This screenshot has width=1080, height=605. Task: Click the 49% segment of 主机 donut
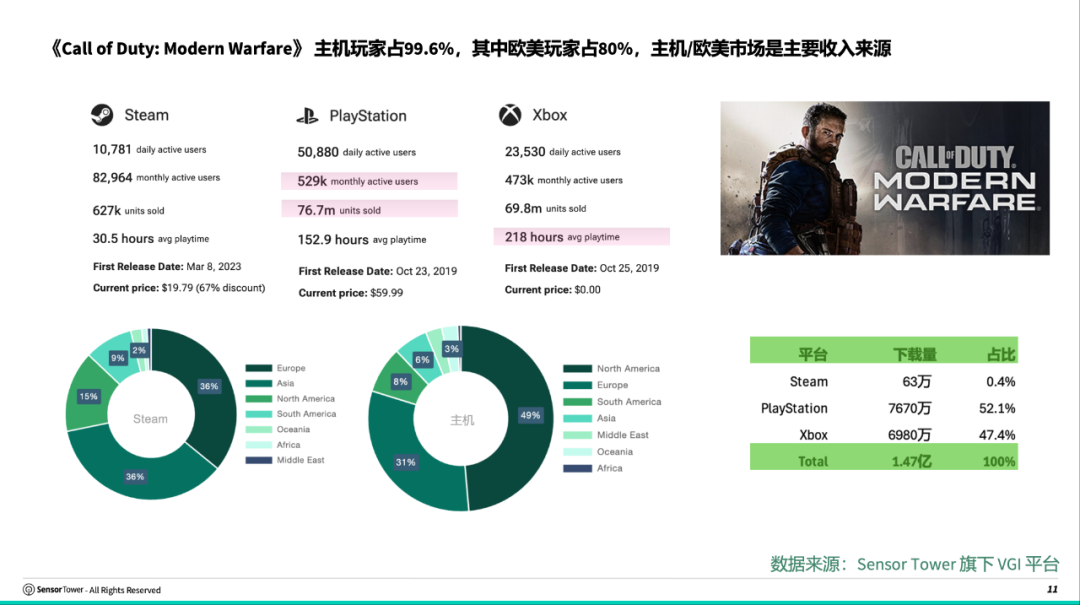[529, 416]
